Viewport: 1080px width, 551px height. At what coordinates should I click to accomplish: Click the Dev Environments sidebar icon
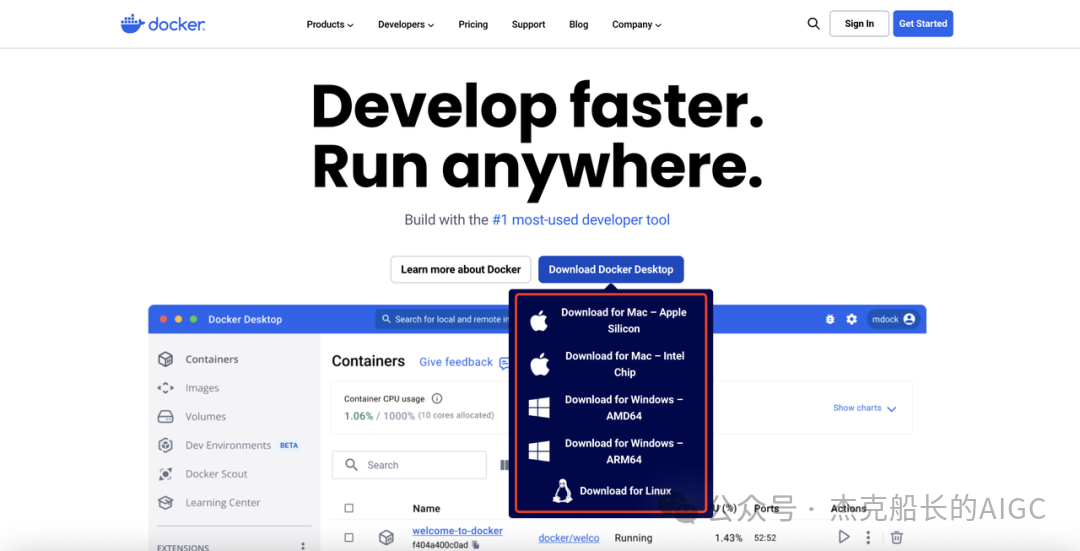click(x=165, y=445)
